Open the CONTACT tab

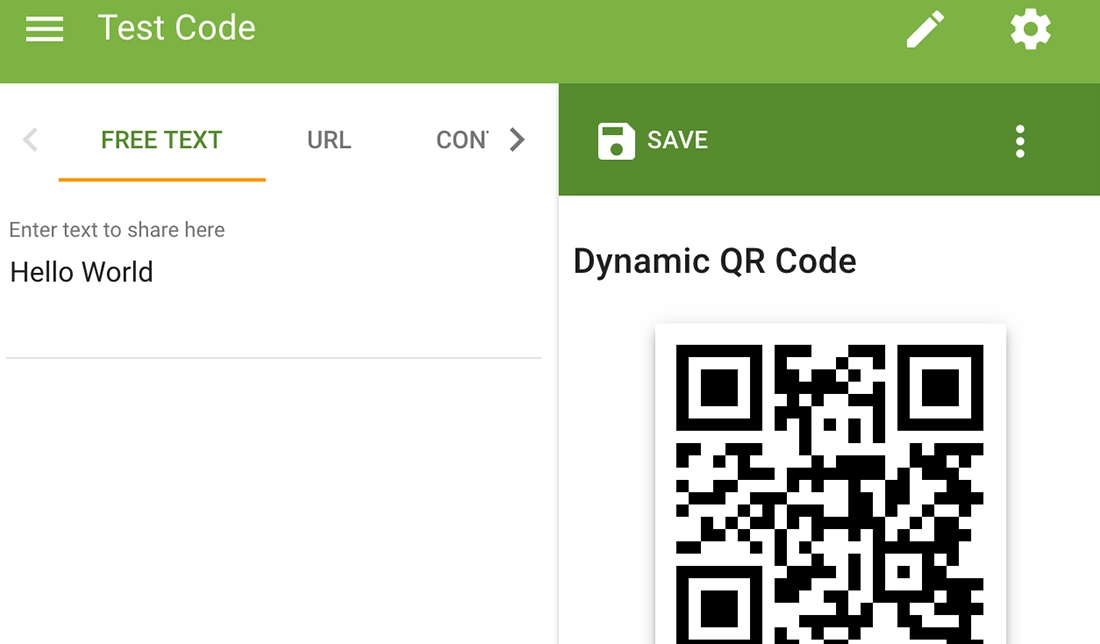462,140
